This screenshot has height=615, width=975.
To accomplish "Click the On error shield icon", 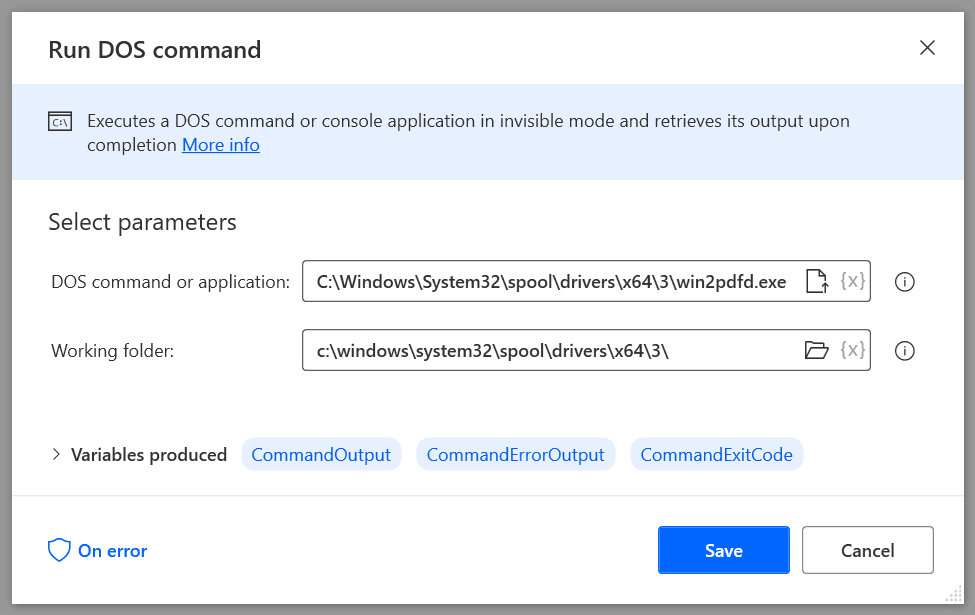I will click(59, 550).
